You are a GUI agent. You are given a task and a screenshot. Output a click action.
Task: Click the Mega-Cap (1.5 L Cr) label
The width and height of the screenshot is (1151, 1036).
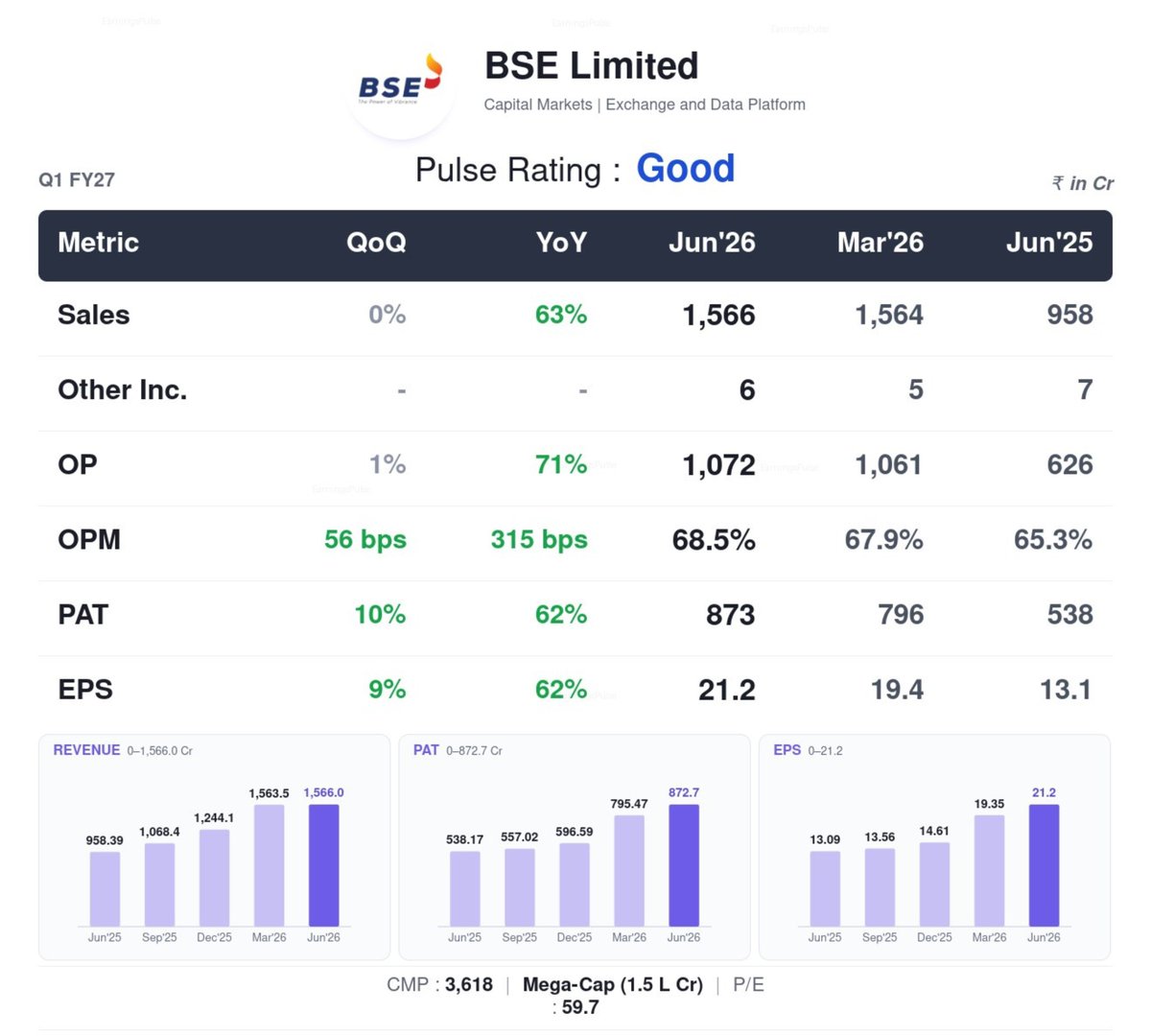pos(613,985)
